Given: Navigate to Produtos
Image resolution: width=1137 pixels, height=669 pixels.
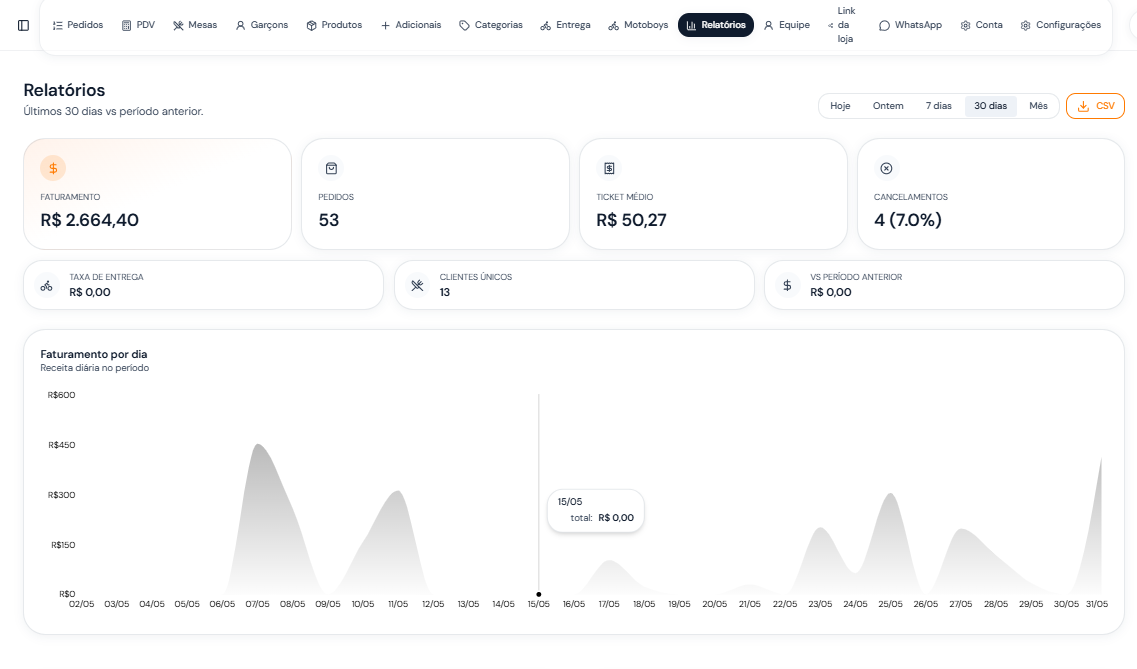Looking at the screenshot, I should tap(334, 25).
